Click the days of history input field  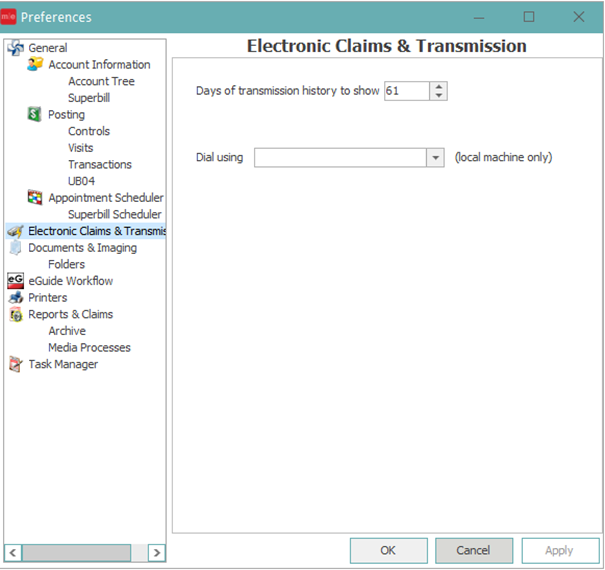point(406,91)
